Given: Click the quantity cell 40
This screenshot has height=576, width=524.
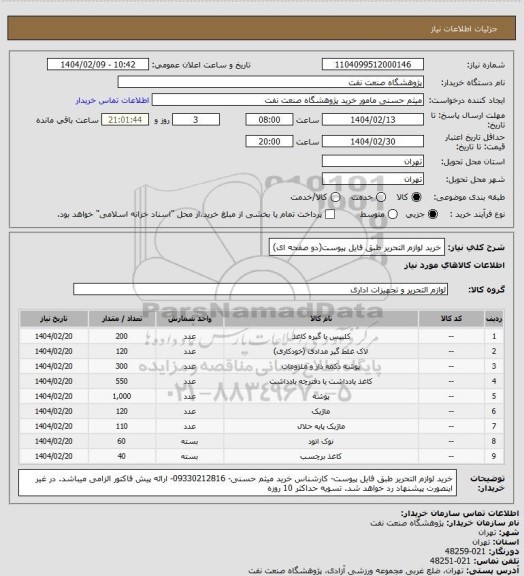Looking at the screenshot, I should pyautogui.click(x=122, y=456).
